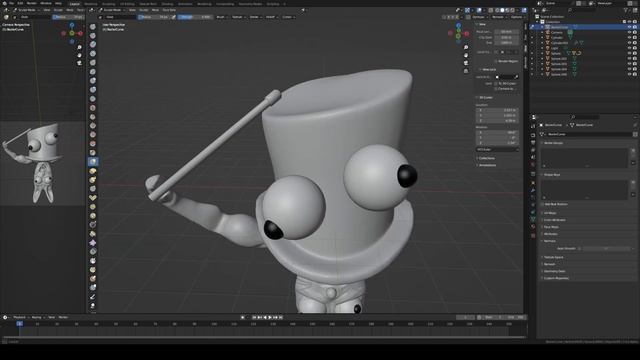
Task: Open the Brush settings dropdown
Action: [x=221, y=17]
